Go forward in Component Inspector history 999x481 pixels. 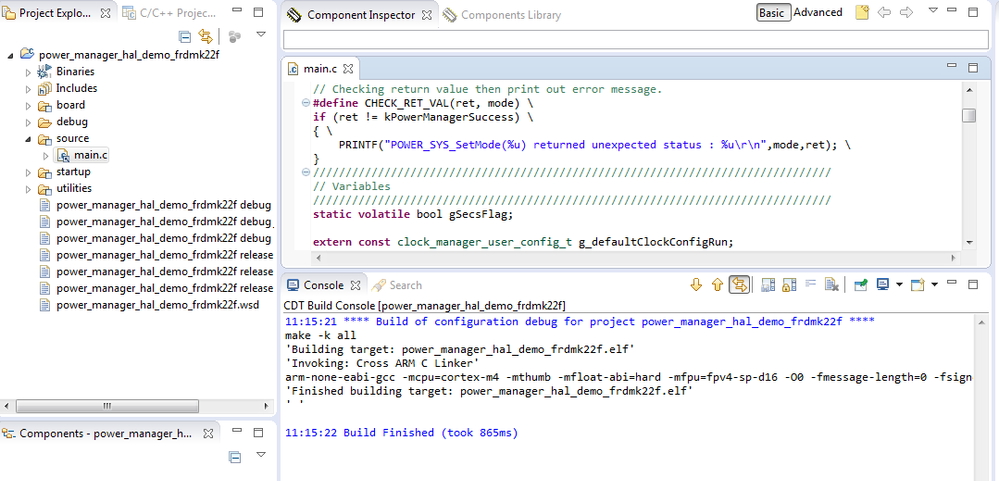(x=906, y=12)
